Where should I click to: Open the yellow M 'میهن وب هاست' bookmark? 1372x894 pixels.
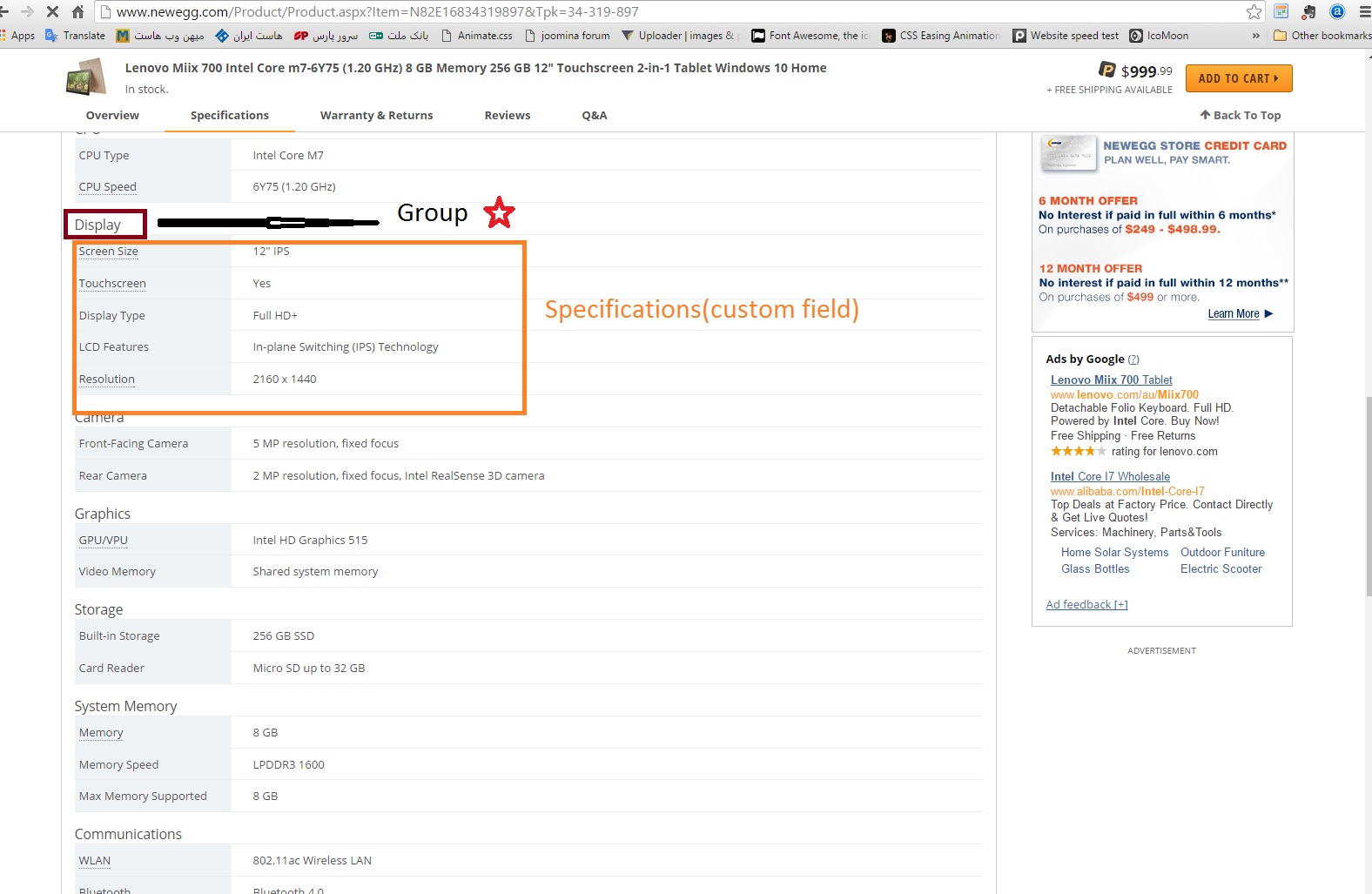[160, 36]
